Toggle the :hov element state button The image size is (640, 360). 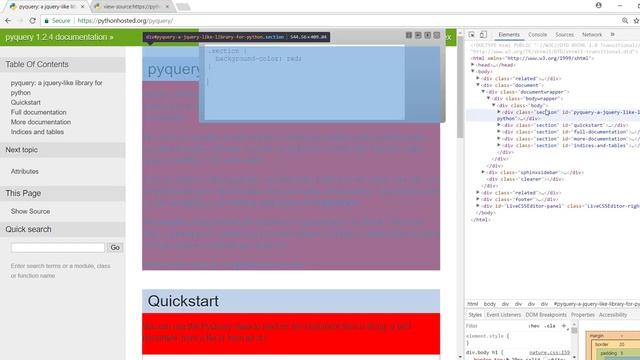click(x=533, y=326)
